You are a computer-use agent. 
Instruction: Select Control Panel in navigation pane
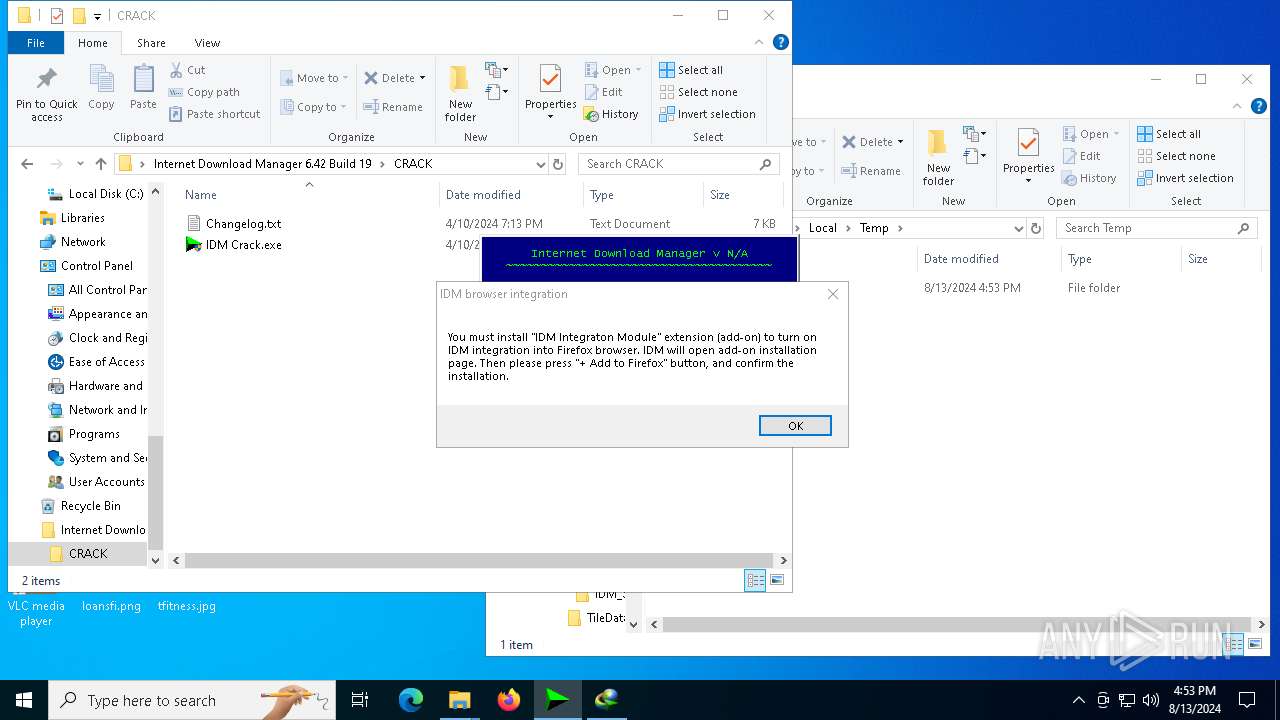pos(86,266)
